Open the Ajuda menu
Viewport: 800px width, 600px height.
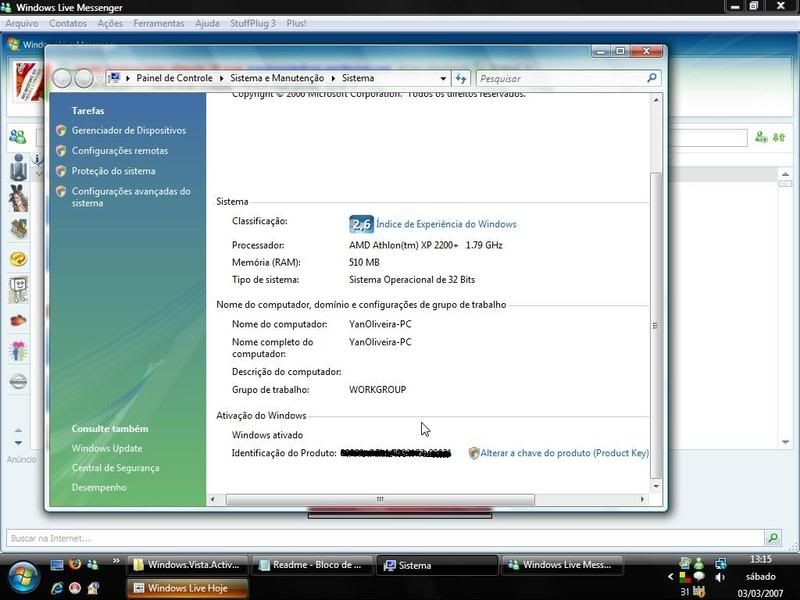(x=207, y=23)
